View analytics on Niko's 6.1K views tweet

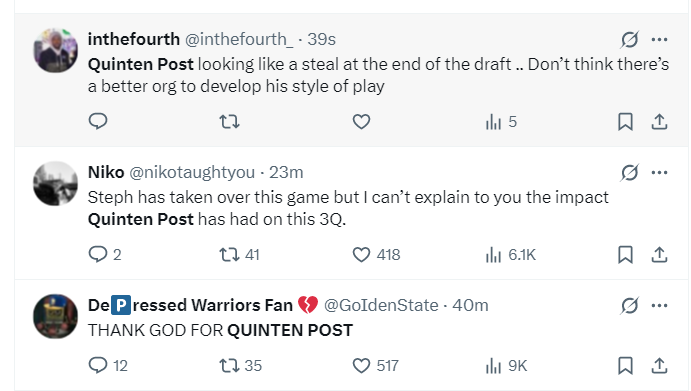(510, 255)
